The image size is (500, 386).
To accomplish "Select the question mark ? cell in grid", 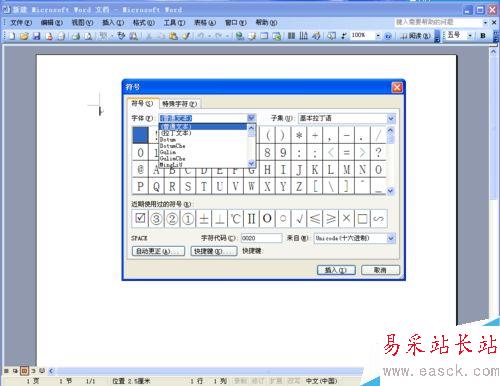I will point(378,153).
